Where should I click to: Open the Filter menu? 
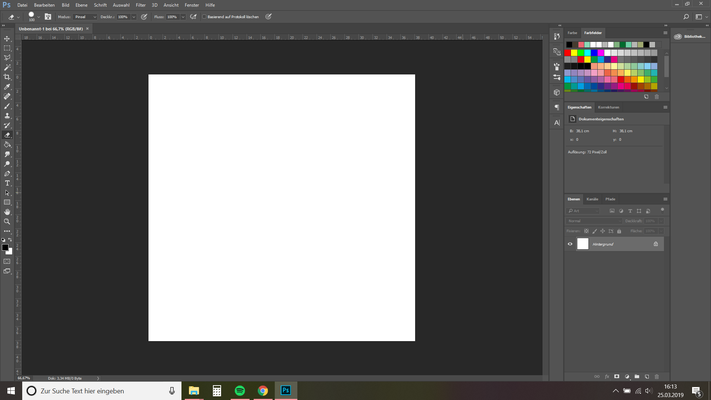click(x=141, y=5)
